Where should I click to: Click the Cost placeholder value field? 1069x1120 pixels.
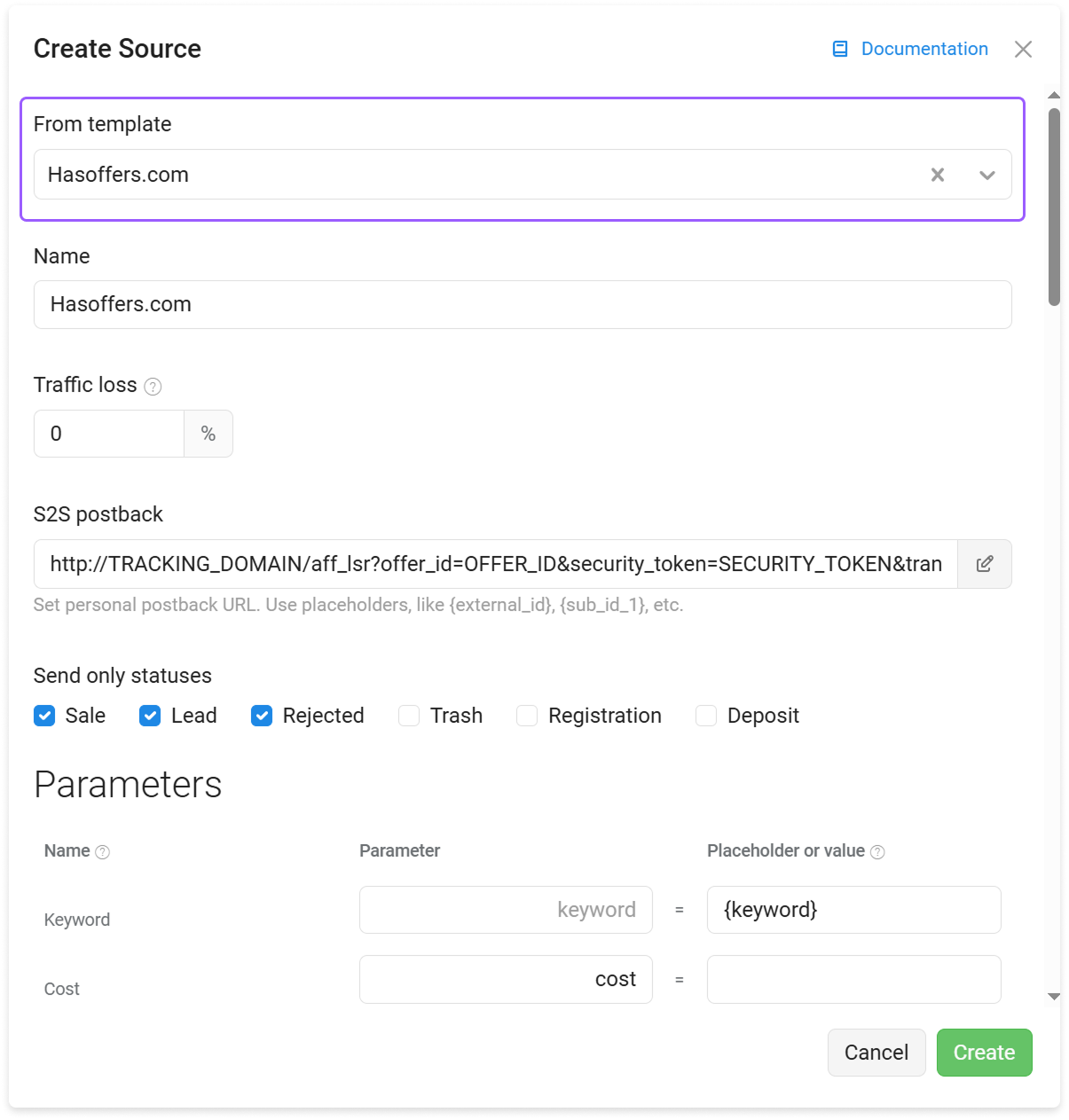(853, 979)
